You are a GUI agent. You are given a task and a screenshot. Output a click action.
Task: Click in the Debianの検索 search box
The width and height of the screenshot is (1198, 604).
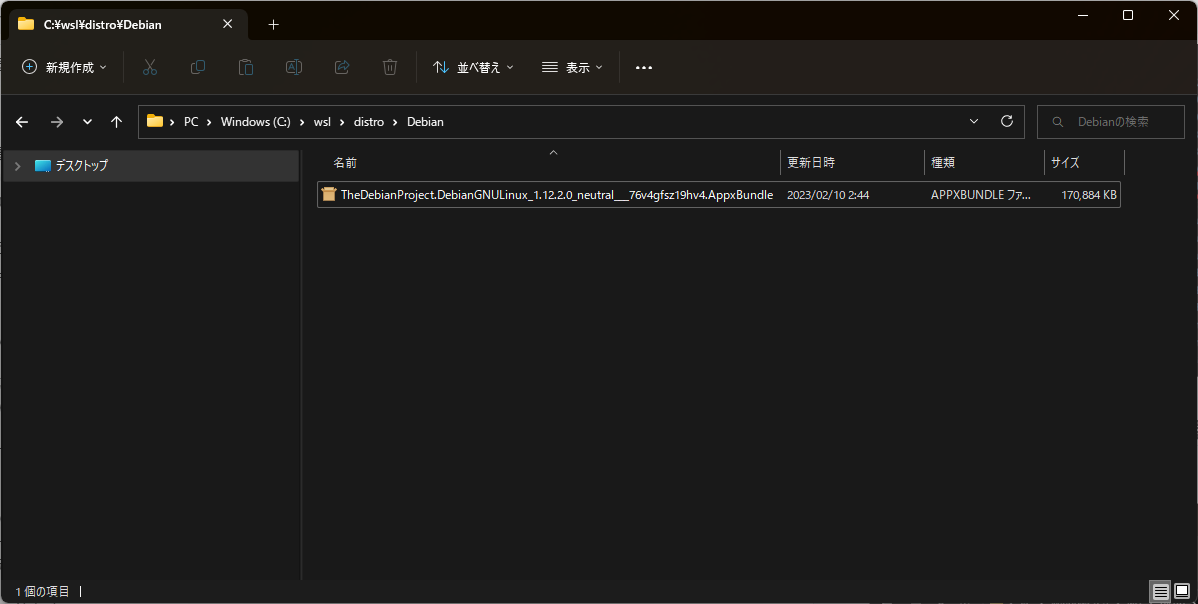click(x=1111, y=122)
